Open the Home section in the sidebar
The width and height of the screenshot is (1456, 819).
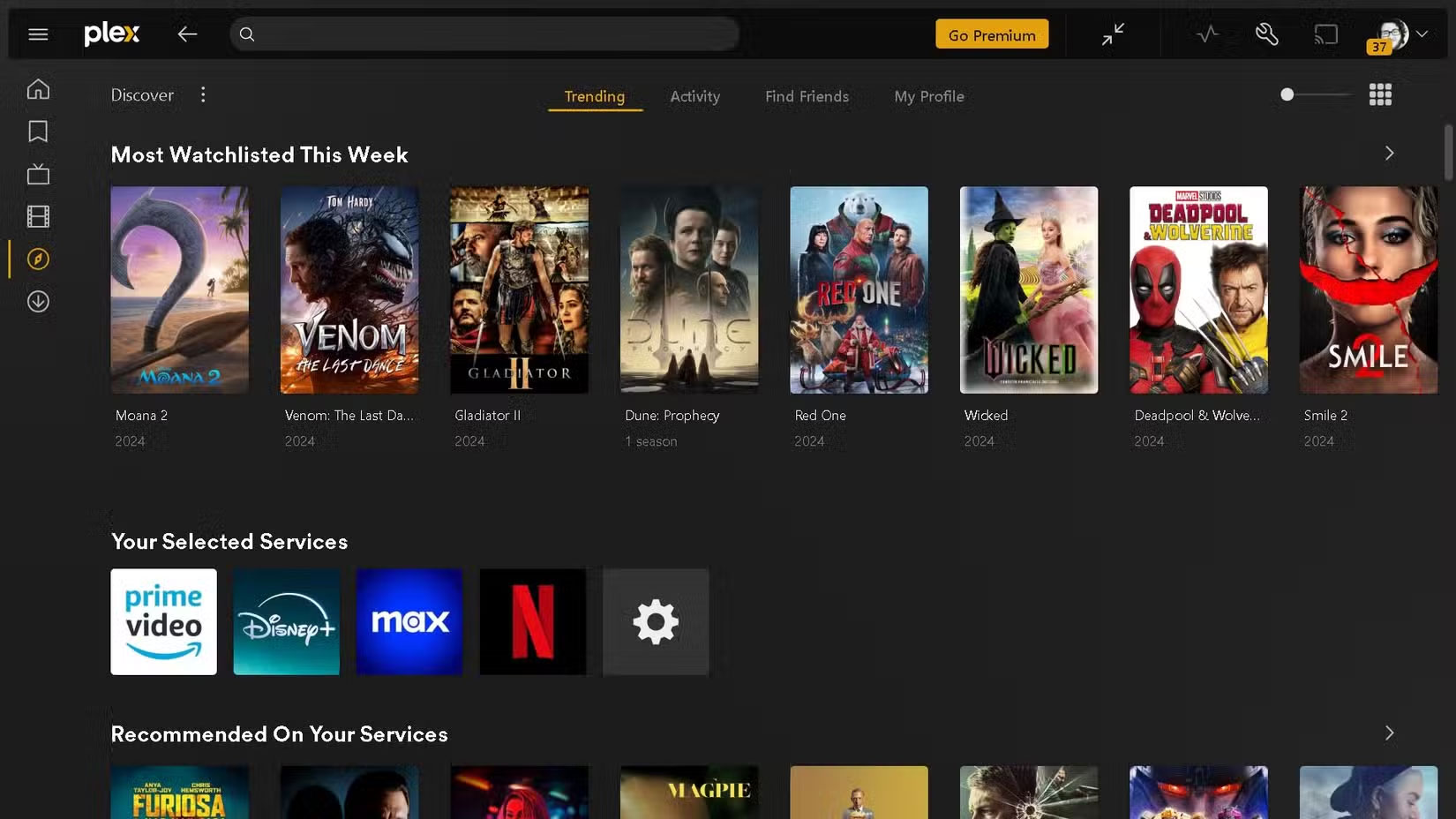(x=38, y=88)
